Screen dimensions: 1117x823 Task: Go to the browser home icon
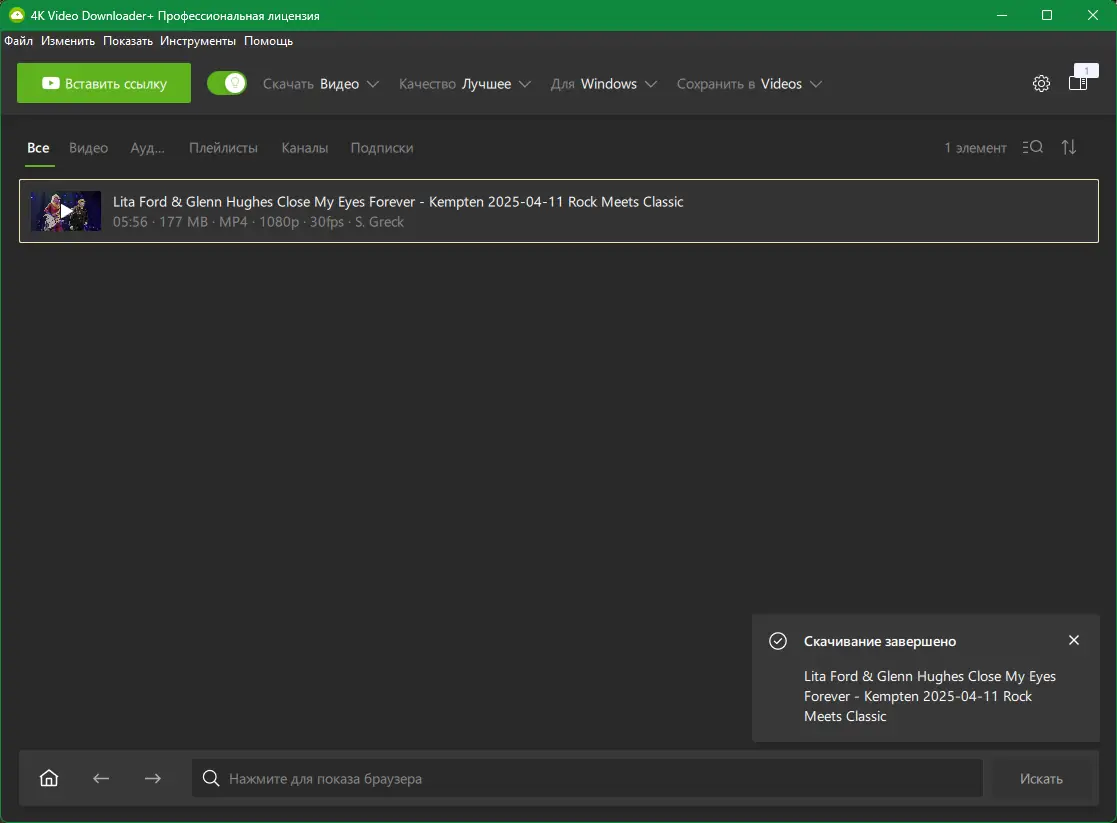(x=49, y=778)
